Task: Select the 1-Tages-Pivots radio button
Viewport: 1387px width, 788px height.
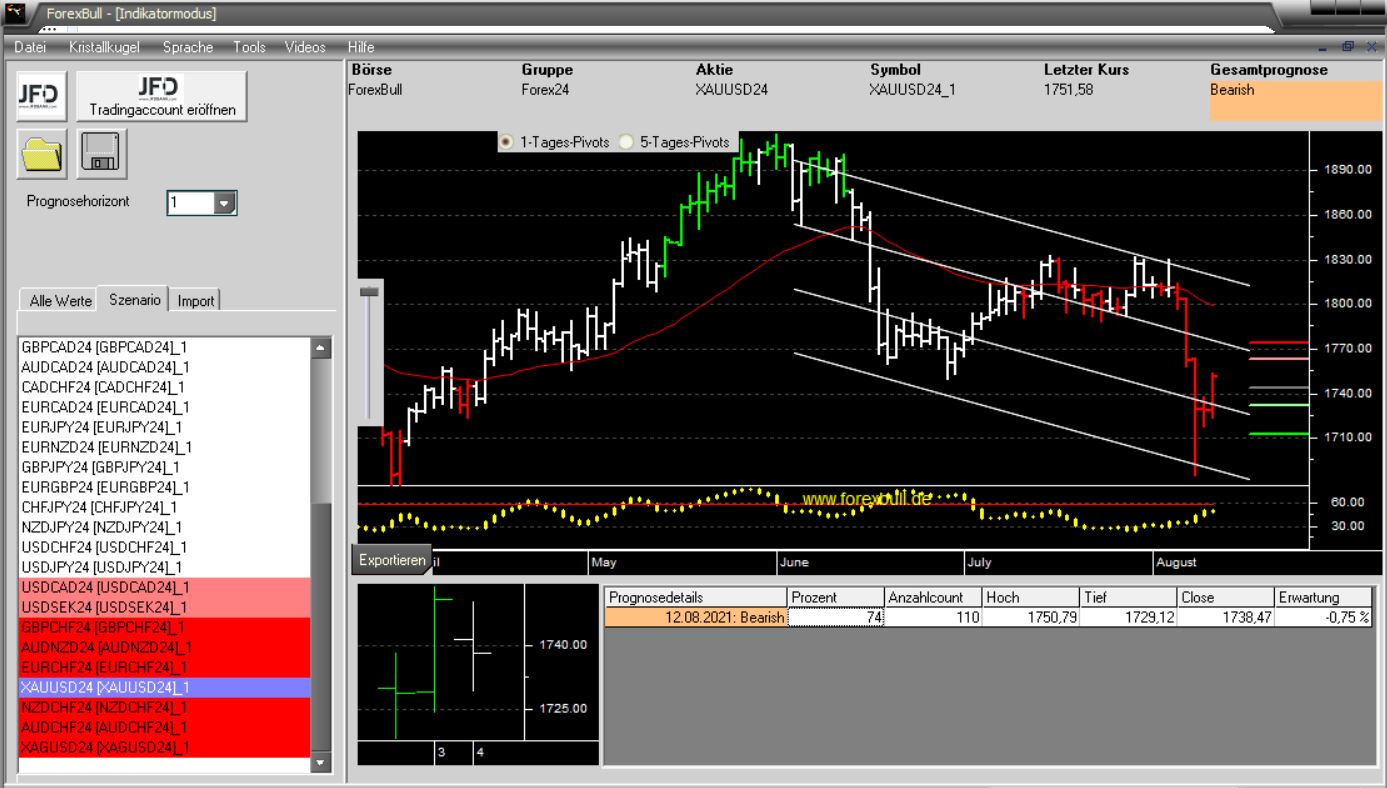Action: pos(507,142)
